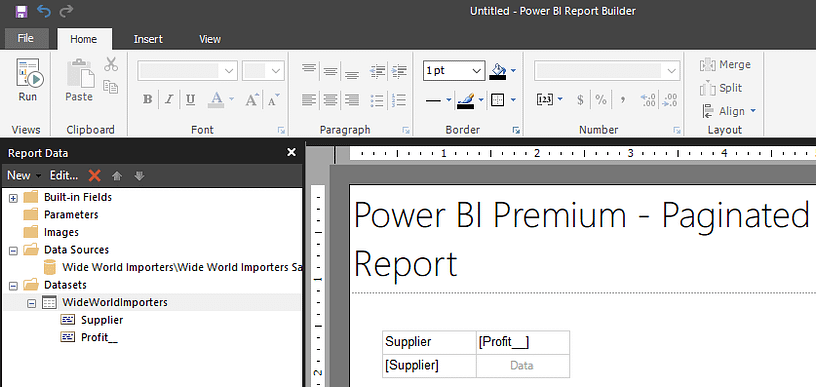Screen dimensions: 816x387
Task: Close the Report Data pane
Action: coord(291,152)
